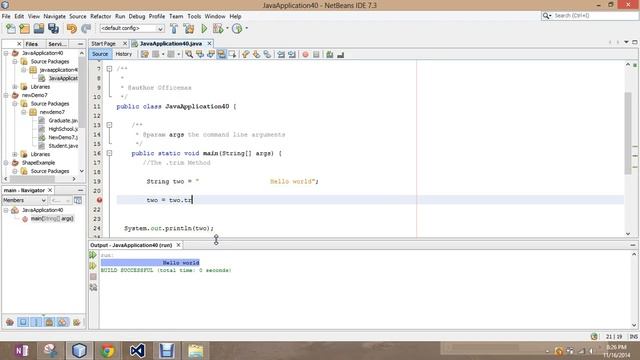Click the Save All toolbar icon

tap(53, 29)
